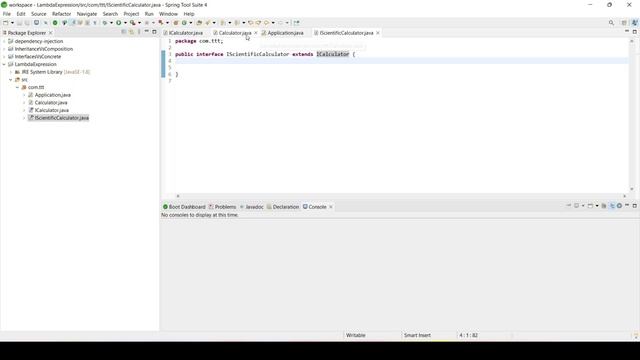Close the Console tab
This screenshot has height=360, width=640.
331,207
